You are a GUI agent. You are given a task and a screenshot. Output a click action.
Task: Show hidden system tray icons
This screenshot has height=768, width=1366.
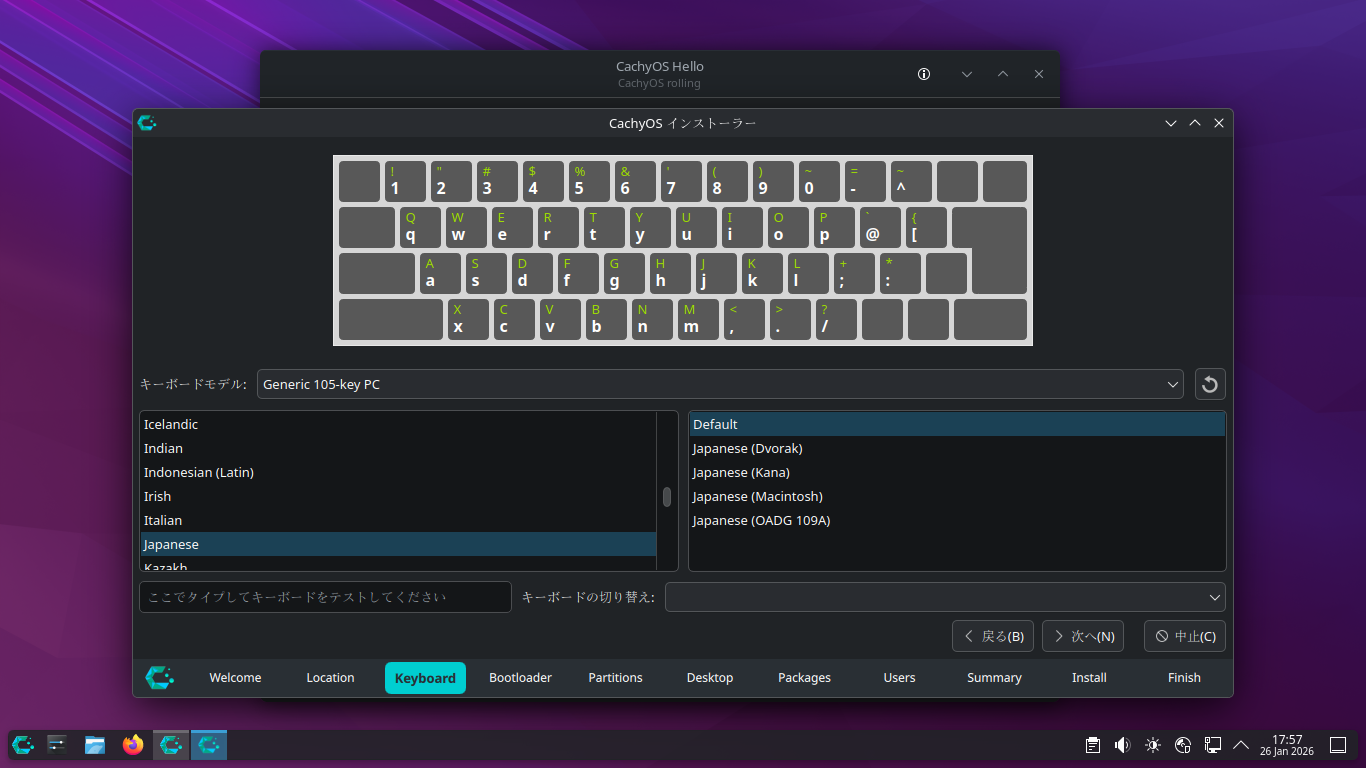tap(1241, 745)
